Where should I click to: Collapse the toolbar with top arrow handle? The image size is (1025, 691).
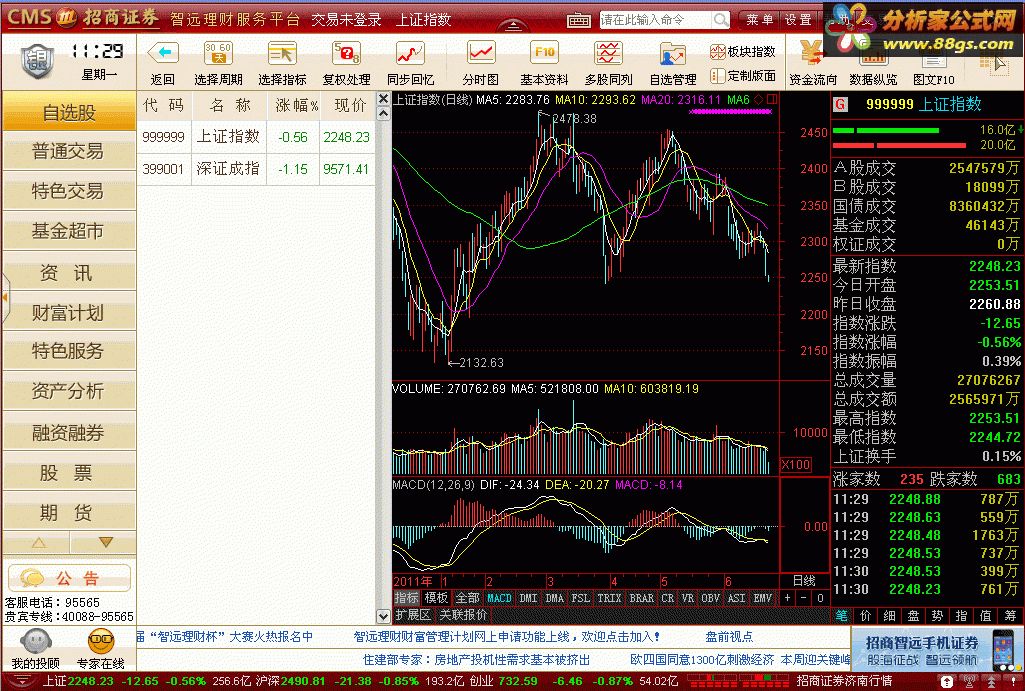(x=514, y=26)
